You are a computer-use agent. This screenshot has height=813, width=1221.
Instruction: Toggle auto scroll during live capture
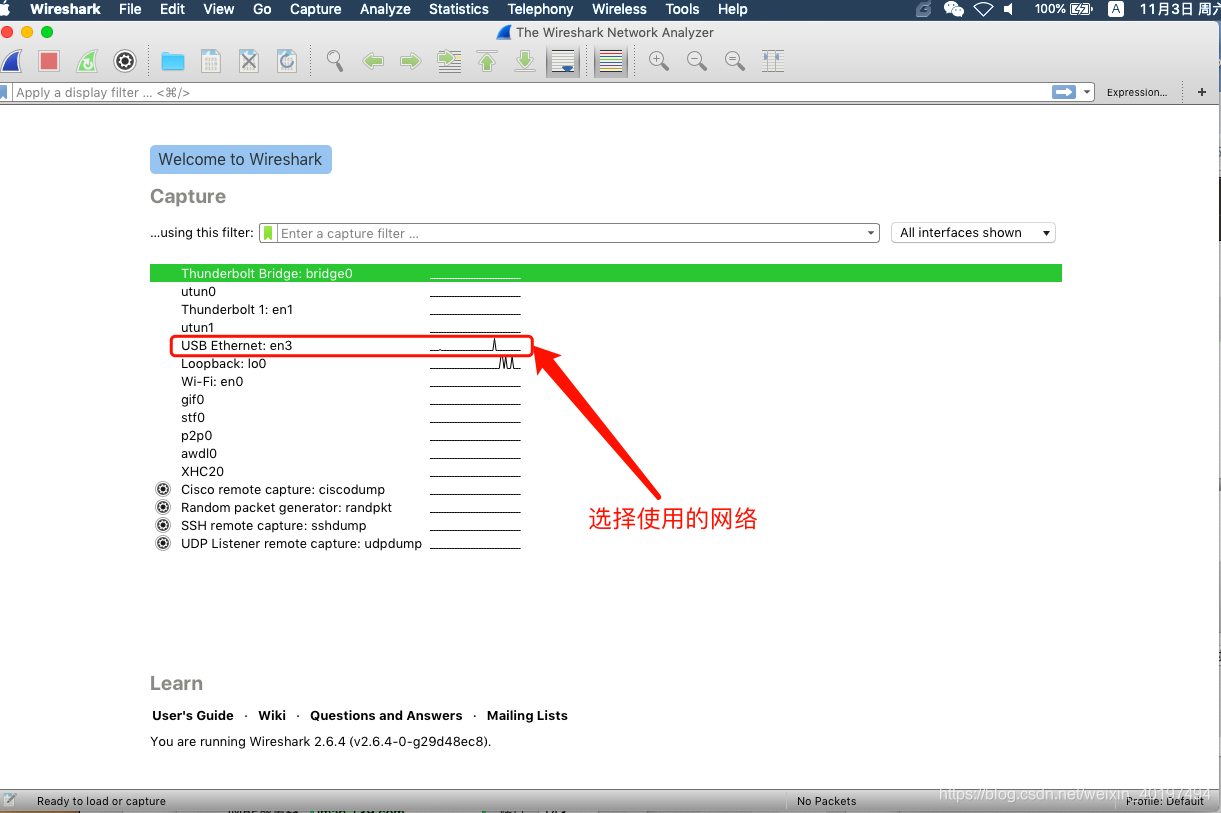coord(563,61)
